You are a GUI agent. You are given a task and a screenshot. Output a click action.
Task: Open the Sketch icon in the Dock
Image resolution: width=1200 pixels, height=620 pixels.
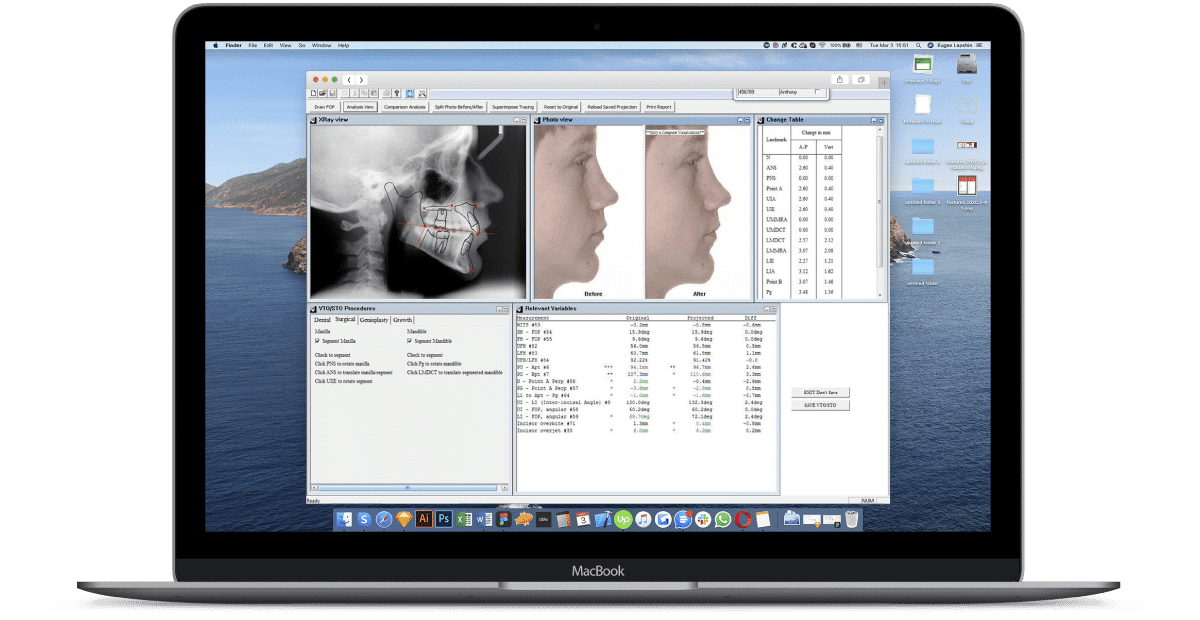(x=404, y=519)
